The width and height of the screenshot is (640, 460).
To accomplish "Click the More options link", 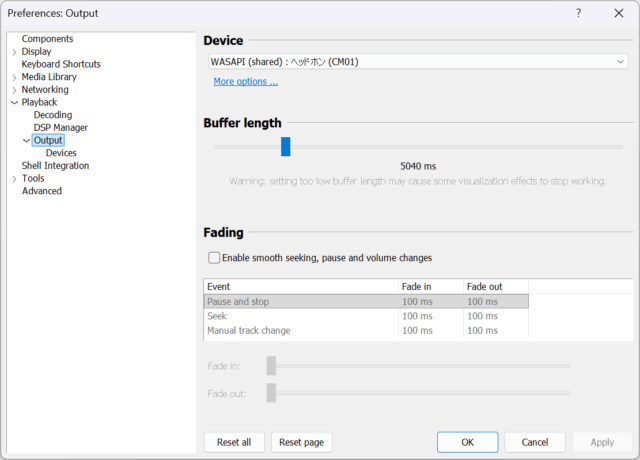I will coord(245,82).
